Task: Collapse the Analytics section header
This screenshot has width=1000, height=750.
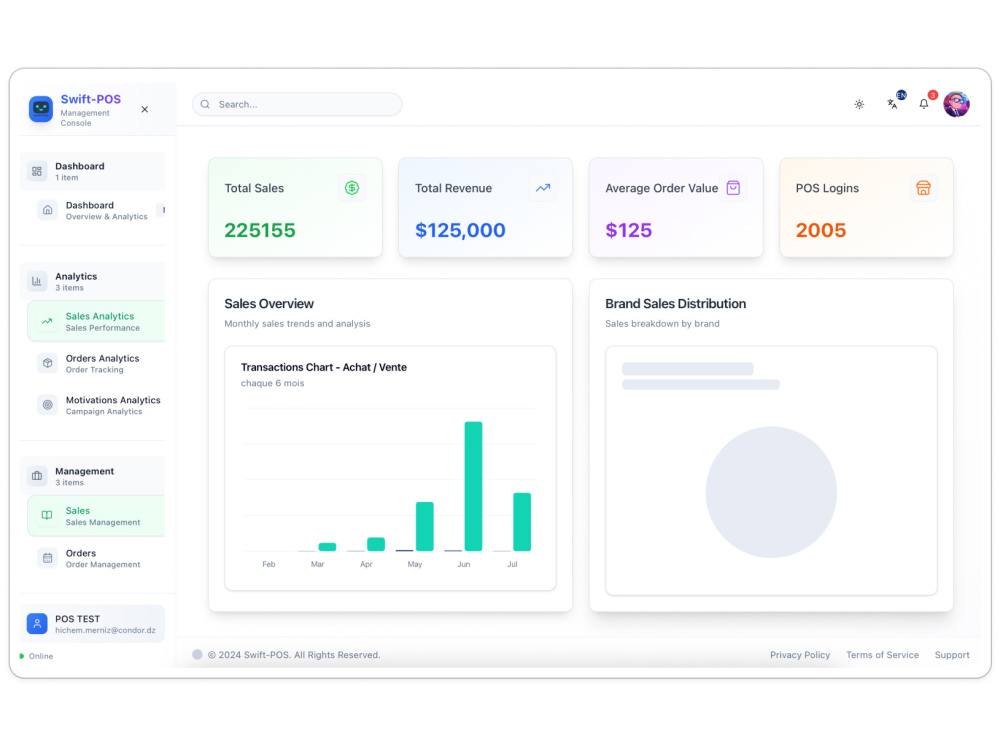Action: point(92,281)
